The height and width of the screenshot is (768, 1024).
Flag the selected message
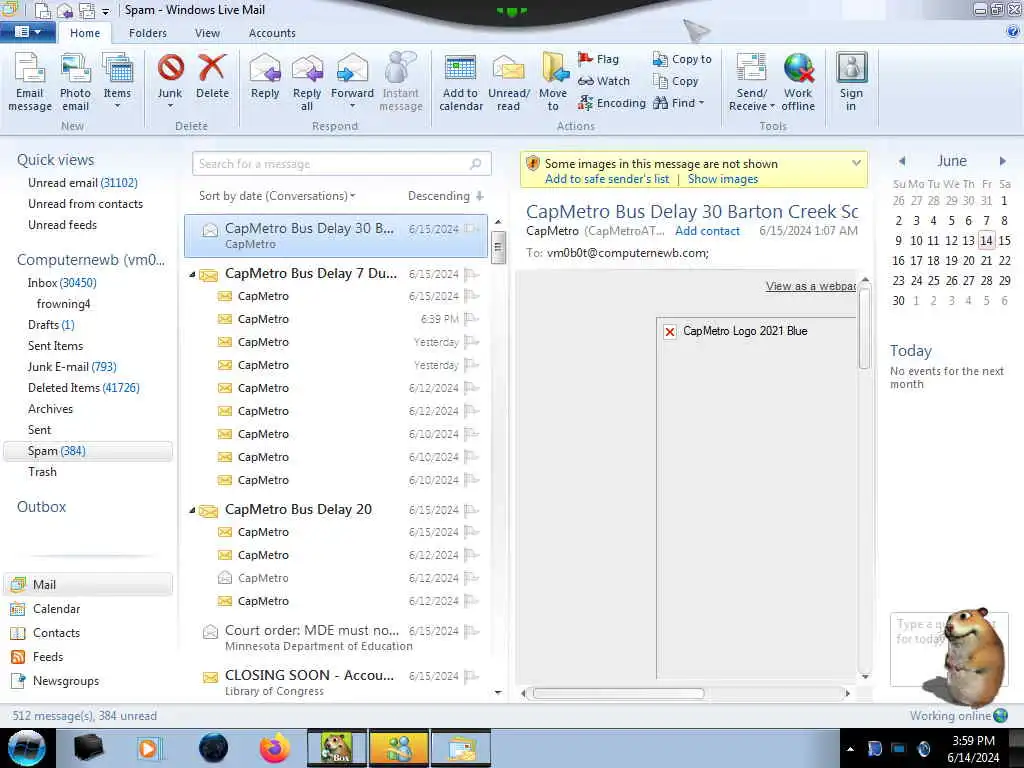[x=598, y=59]
